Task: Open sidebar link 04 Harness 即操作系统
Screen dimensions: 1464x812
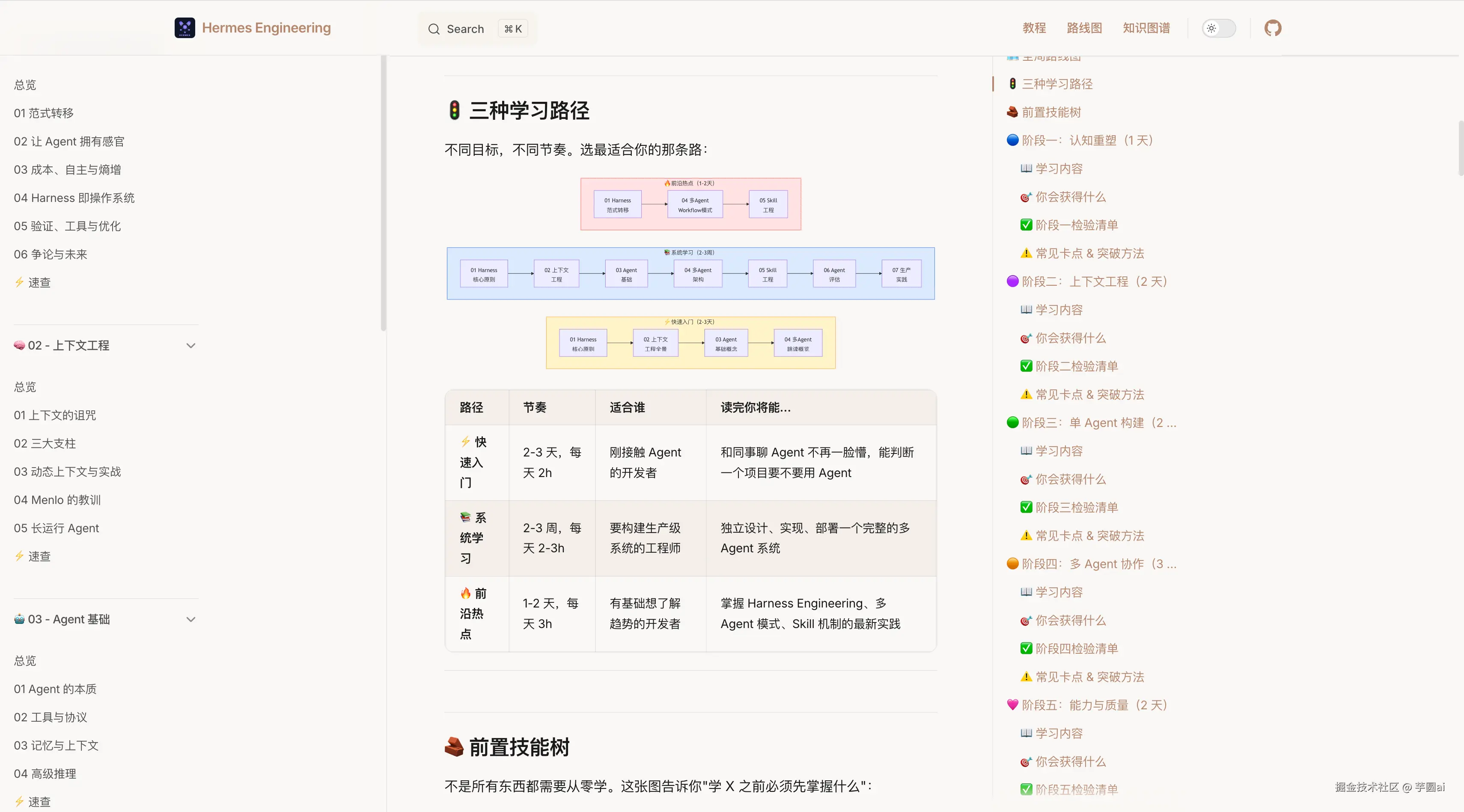Action: pyautogui.click(x=74, y=198)
